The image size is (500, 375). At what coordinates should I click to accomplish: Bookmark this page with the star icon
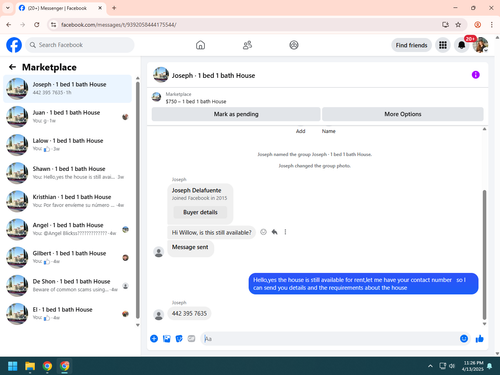[x=458, y=25]
